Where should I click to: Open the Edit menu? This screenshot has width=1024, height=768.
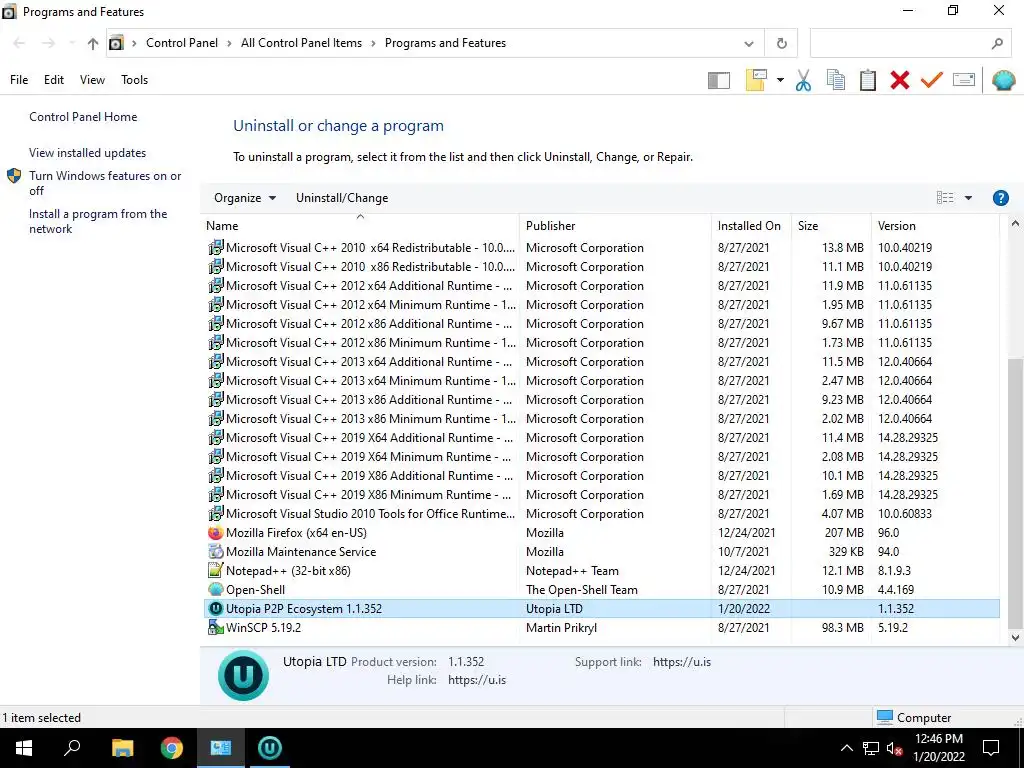[54, 80]
